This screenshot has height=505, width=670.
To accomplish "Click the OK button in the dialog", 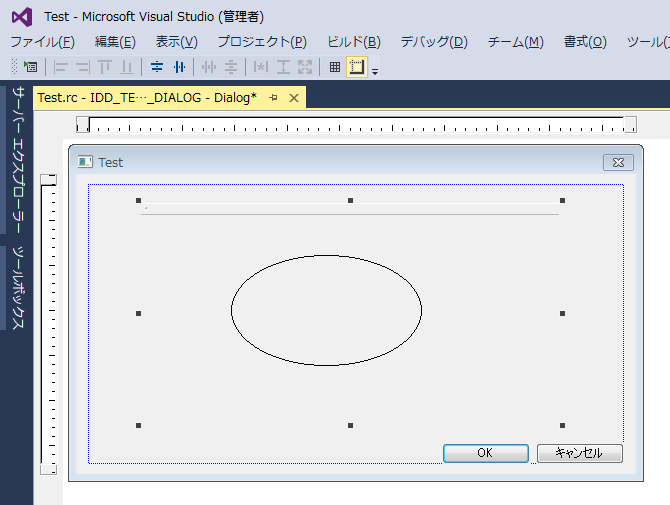I will 485,453.
